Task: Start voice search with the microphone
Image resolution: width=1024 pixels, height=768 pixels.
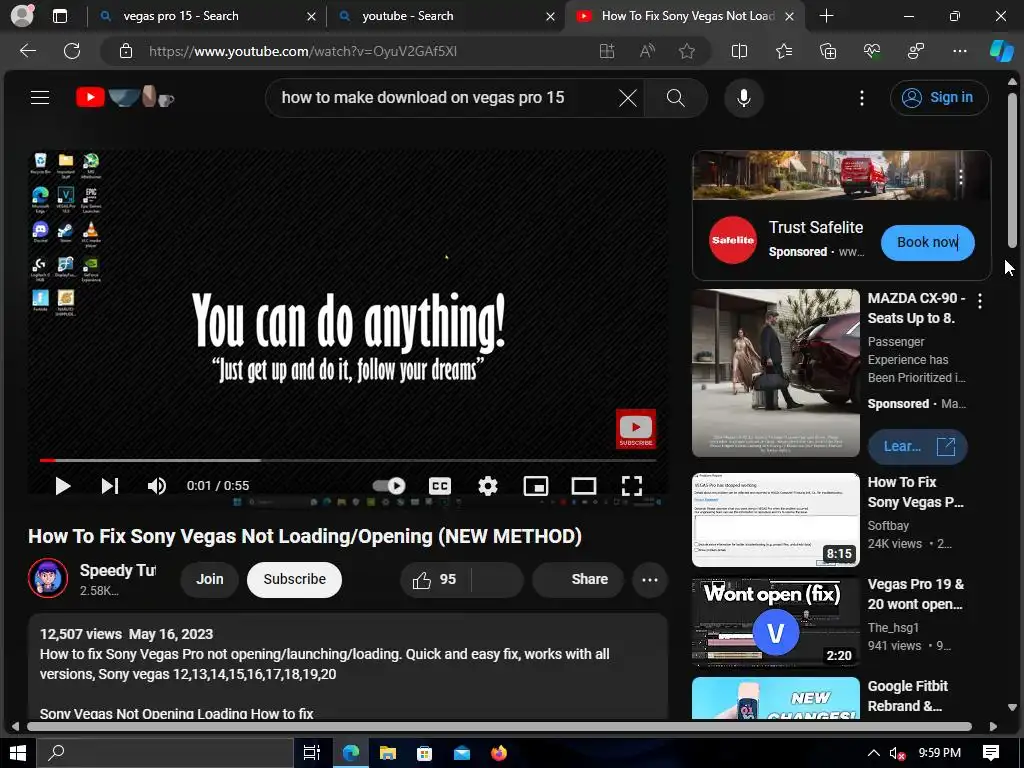Action: coord(743,98)
